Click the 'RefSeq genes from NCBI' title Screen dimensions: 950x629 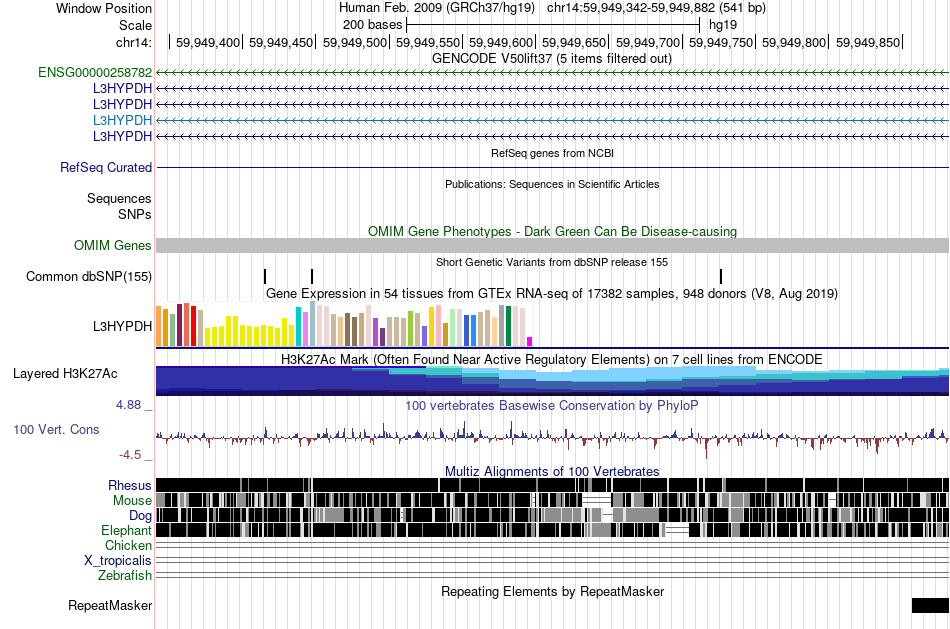(x=552, y=153)
